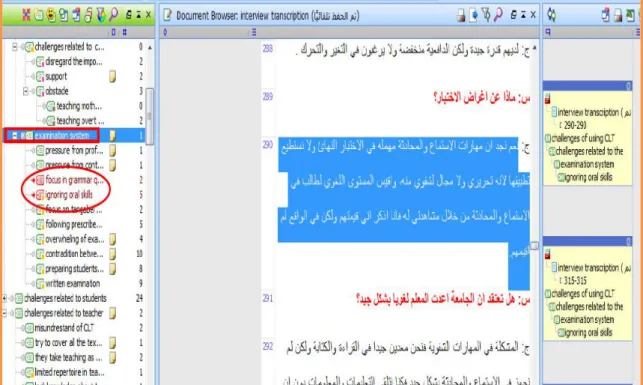Collapse the challenges related to teacher node
Viewport: 643px width, 385px height.
pos(5,313)
